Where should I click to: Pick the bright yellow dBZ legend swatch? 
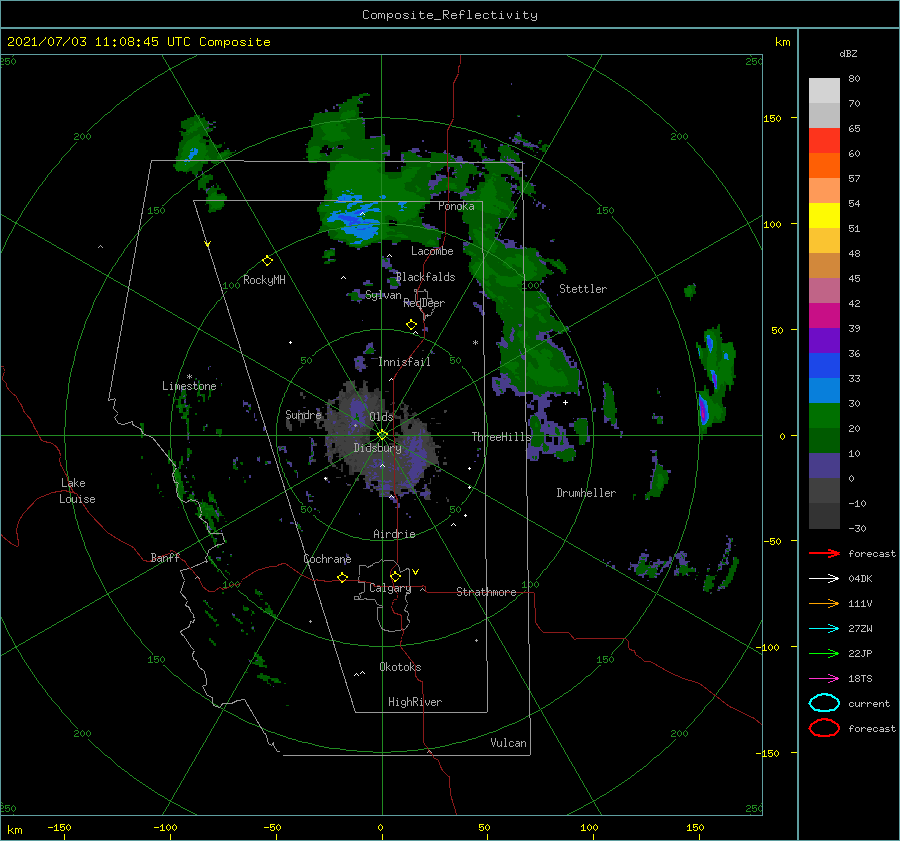click(x=824, y=216)
